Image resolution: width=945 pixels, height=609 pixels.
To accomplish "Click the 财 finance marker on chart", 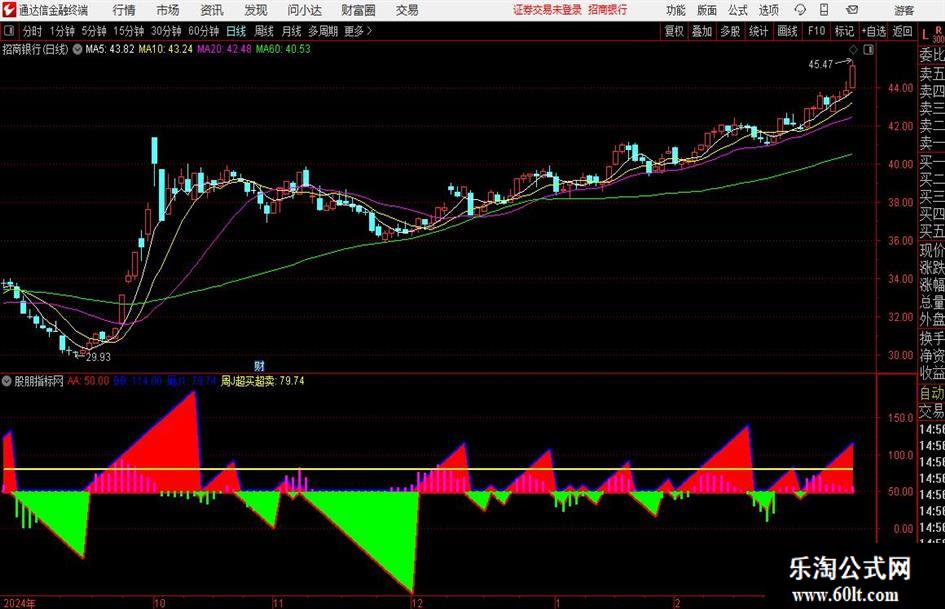I will tap(259, 365).
